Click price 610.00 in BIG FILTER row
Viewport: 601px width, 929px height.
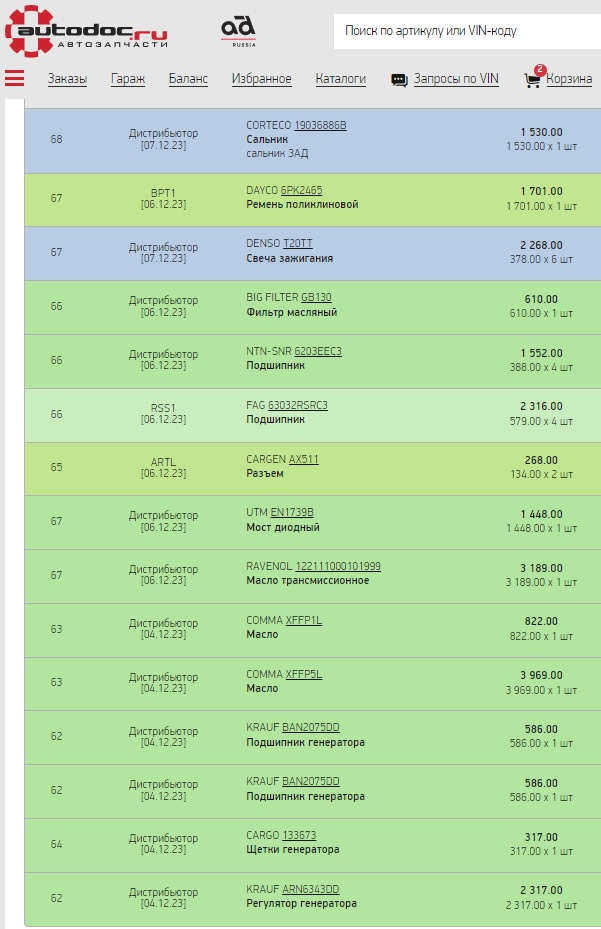tap(541, 299)
